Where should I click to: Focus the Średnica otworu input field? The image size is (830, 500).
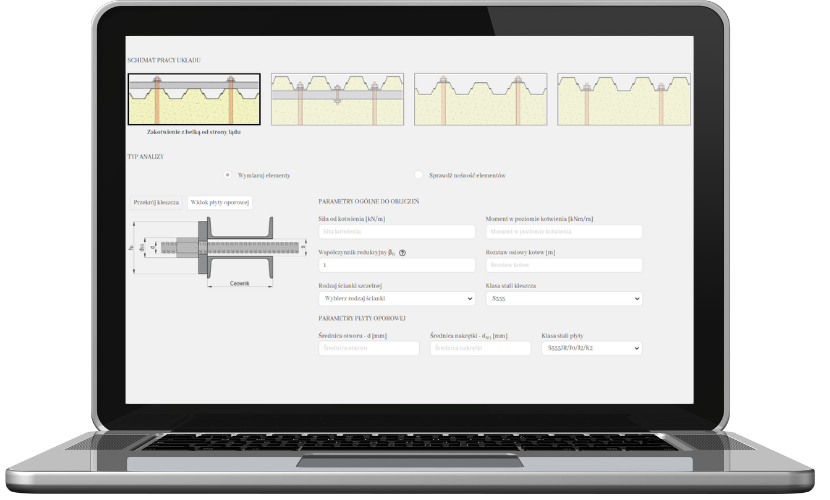369,348
